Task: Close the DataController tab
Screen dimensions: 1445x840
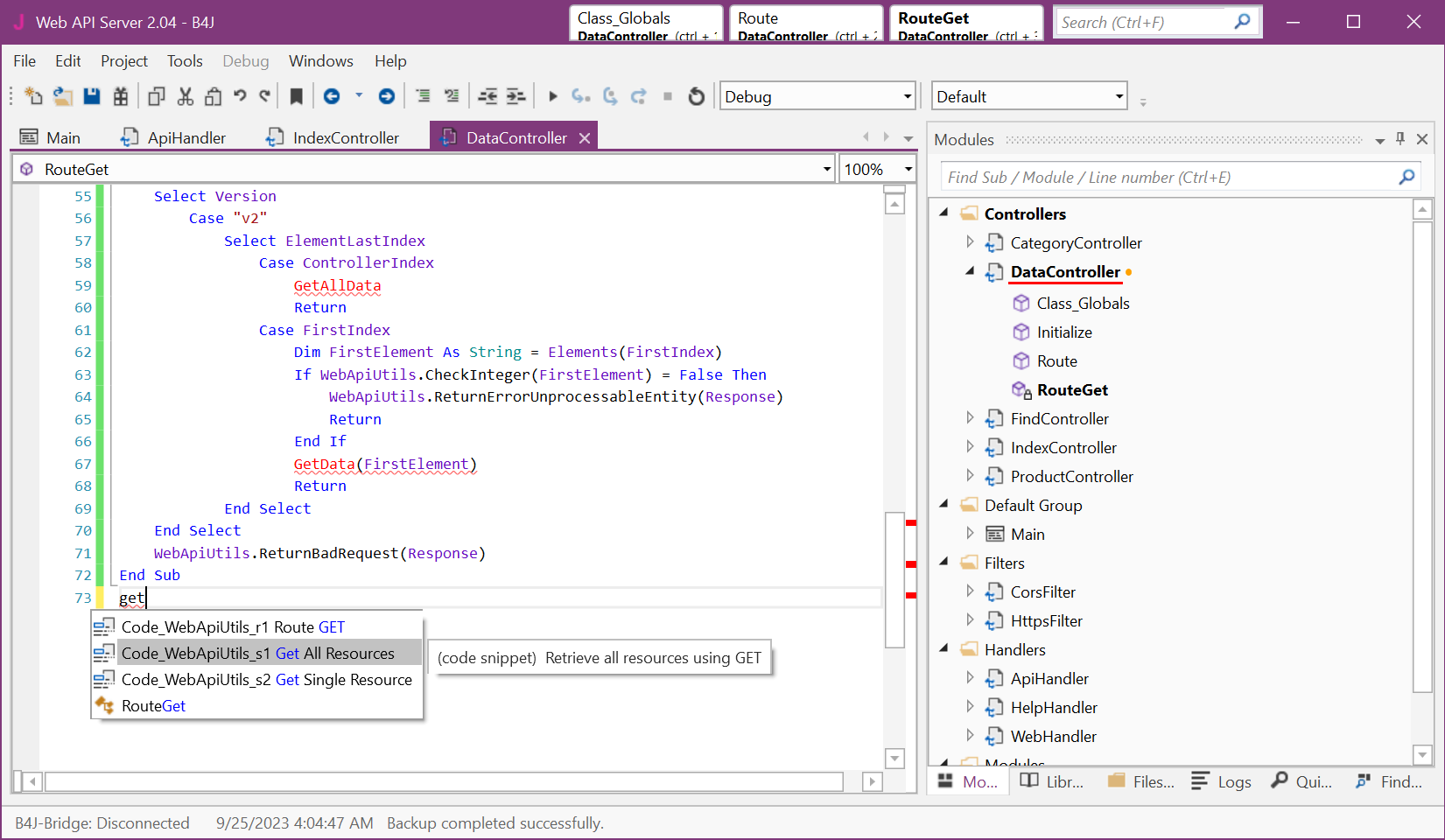Action: [585, 138]
